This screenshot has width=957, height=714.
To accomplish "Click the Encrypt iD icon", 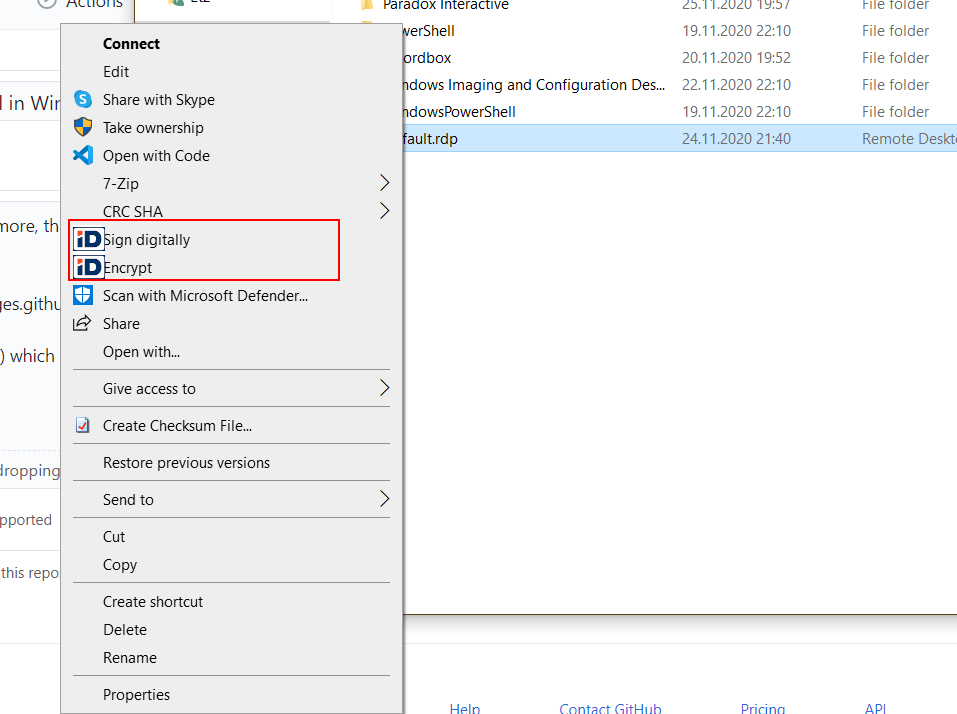I will [x=88, y=267].
